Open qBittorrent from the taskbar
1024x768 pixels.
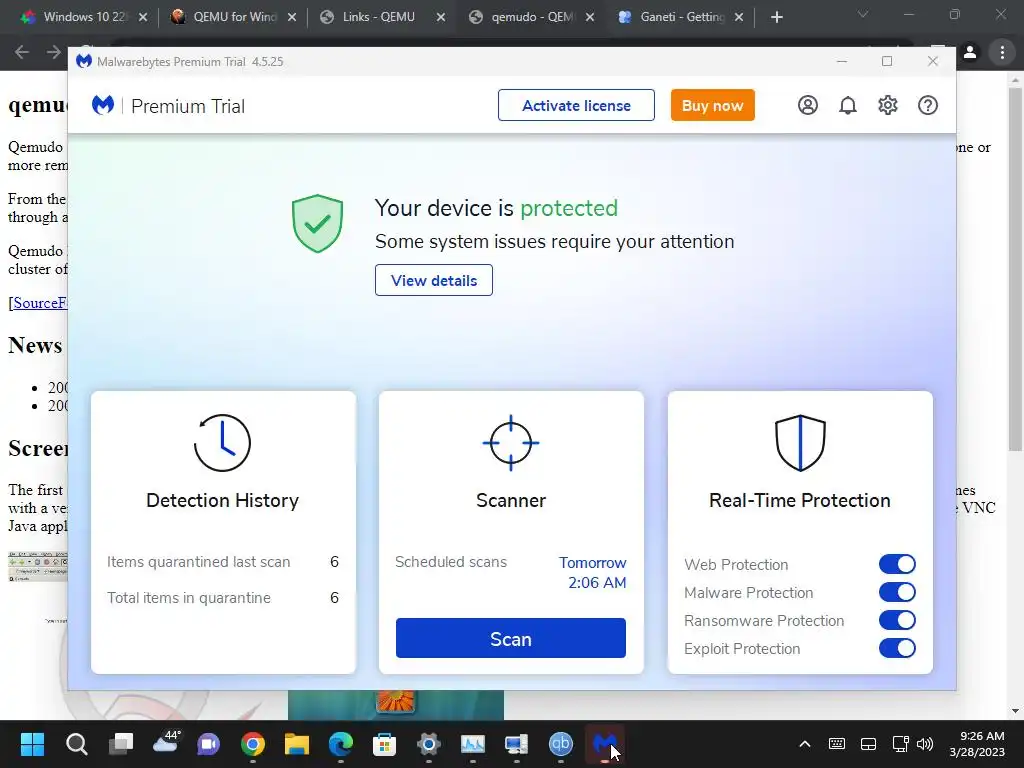click(560, 744)
